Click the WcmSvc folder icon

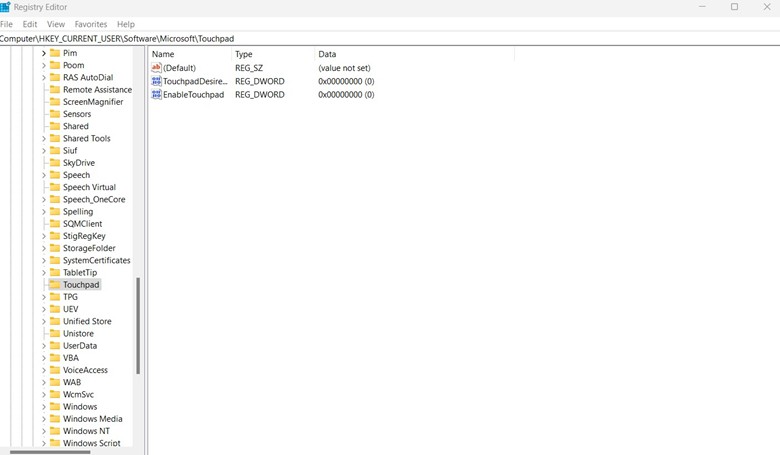[x=55, y=394]
